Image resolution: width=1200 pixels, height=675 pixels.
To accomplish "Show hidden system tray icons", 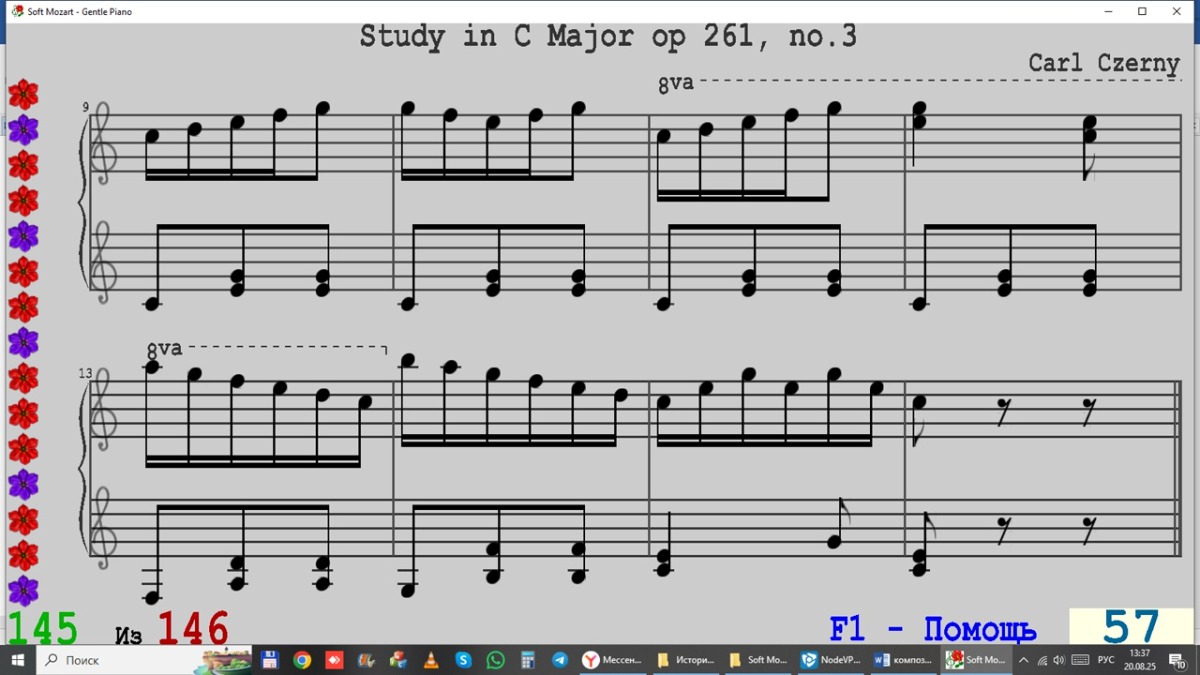I will [1023, 660].
